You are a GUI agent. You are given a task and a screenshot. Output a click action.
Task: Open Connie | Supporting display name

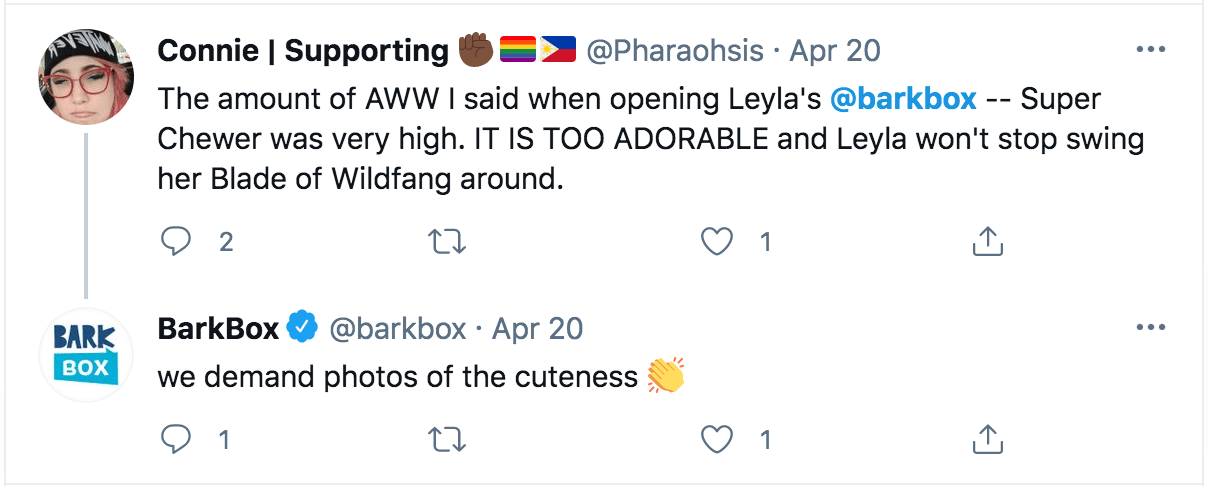(303, 51)
